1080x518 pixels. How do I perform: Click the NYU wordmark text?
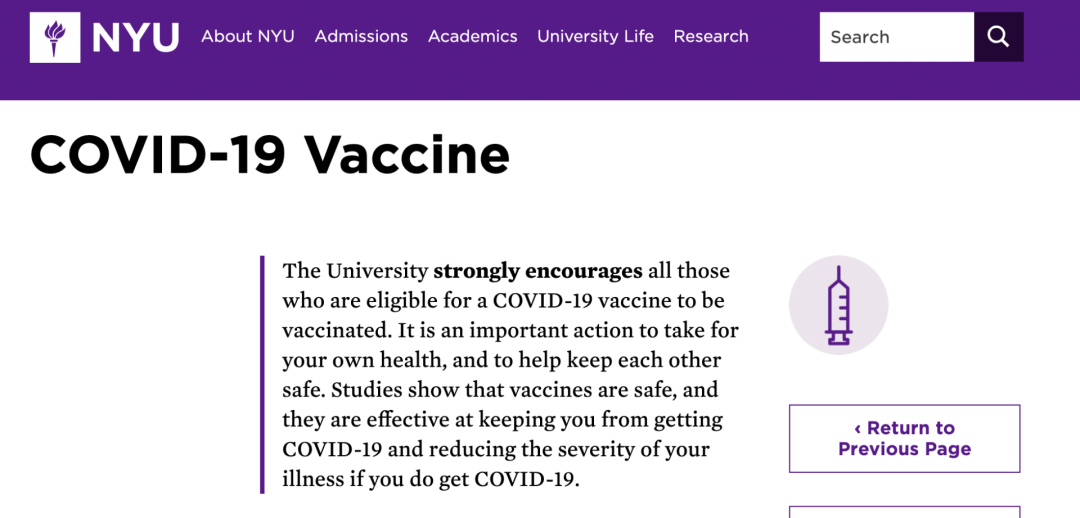(135, 37)
